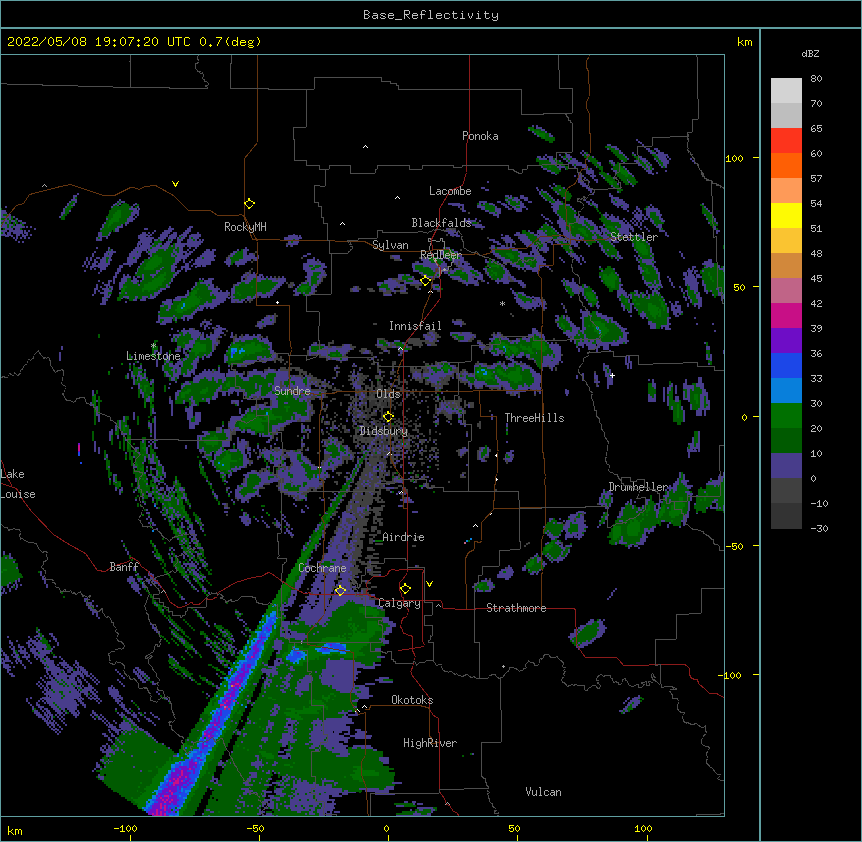The width and height of the screenshot is (862, 842).
Task: Click the Stettler city label
Action: pyautogui.click(x=634, y=237)
